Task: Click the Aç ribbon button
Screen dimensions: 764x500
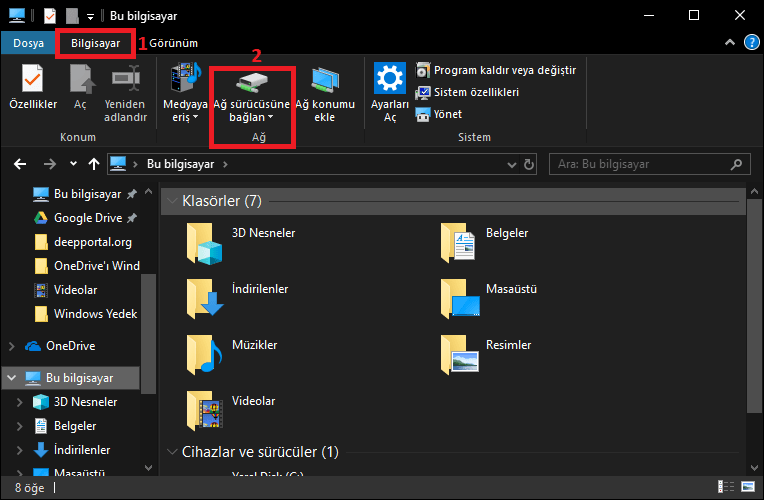Action: tap(80, 87)
